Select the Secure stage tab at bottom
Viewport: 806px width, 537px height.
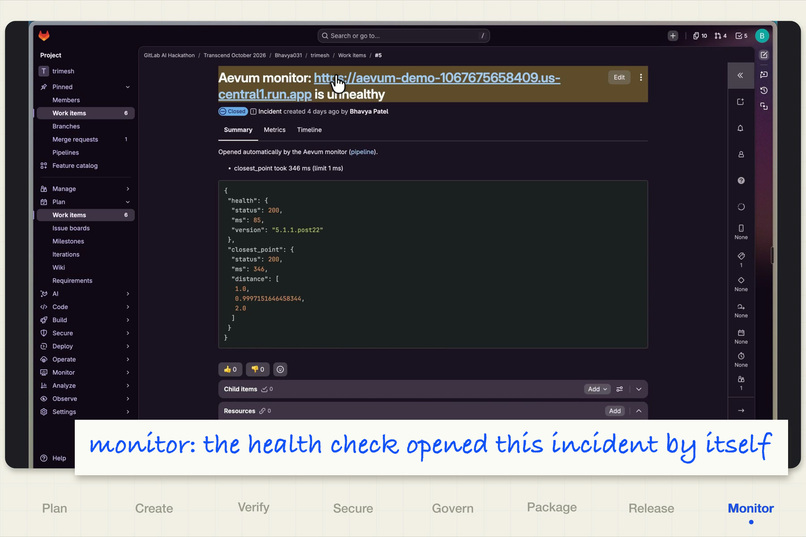click(353, 508)
